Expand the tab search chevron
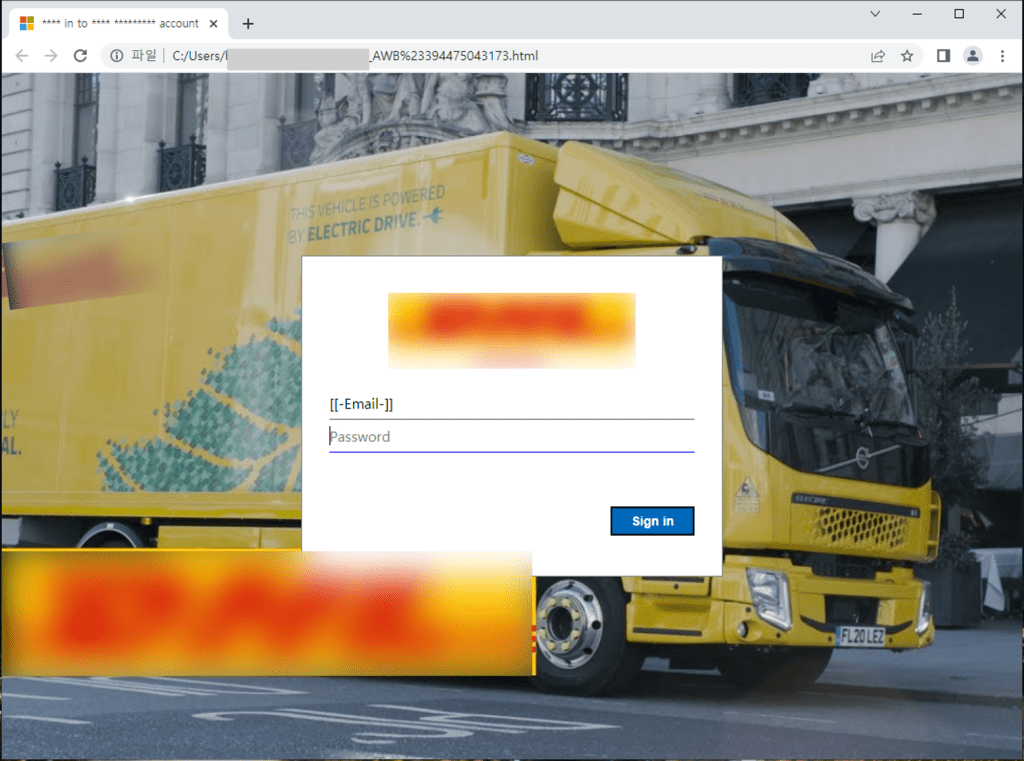The width and height of the screenshot is (1024, 761). [875, 14]
